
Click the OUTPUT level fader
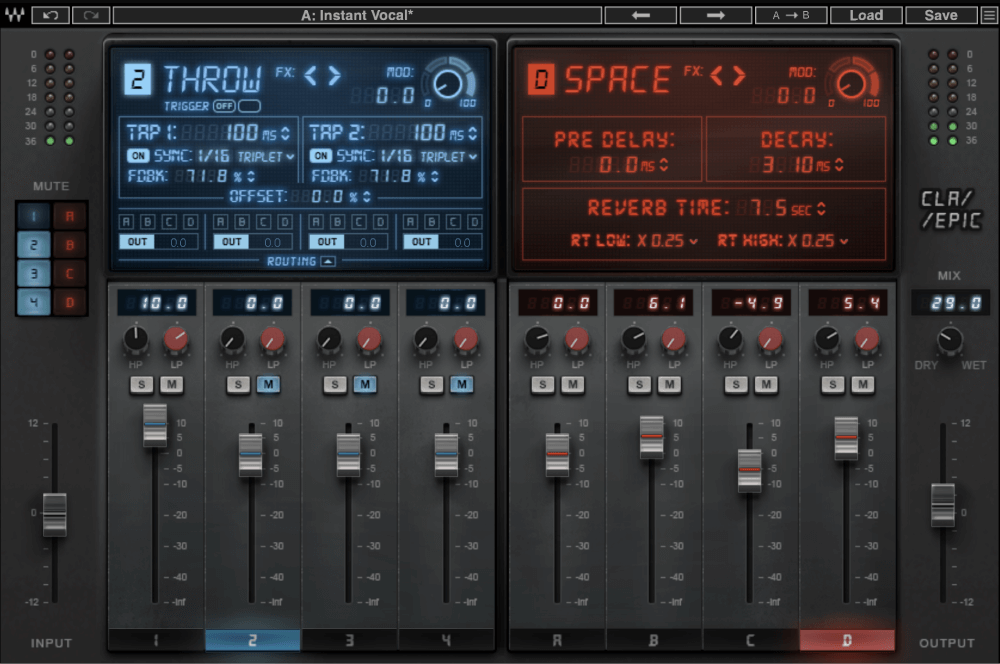(x=943, y=505)
